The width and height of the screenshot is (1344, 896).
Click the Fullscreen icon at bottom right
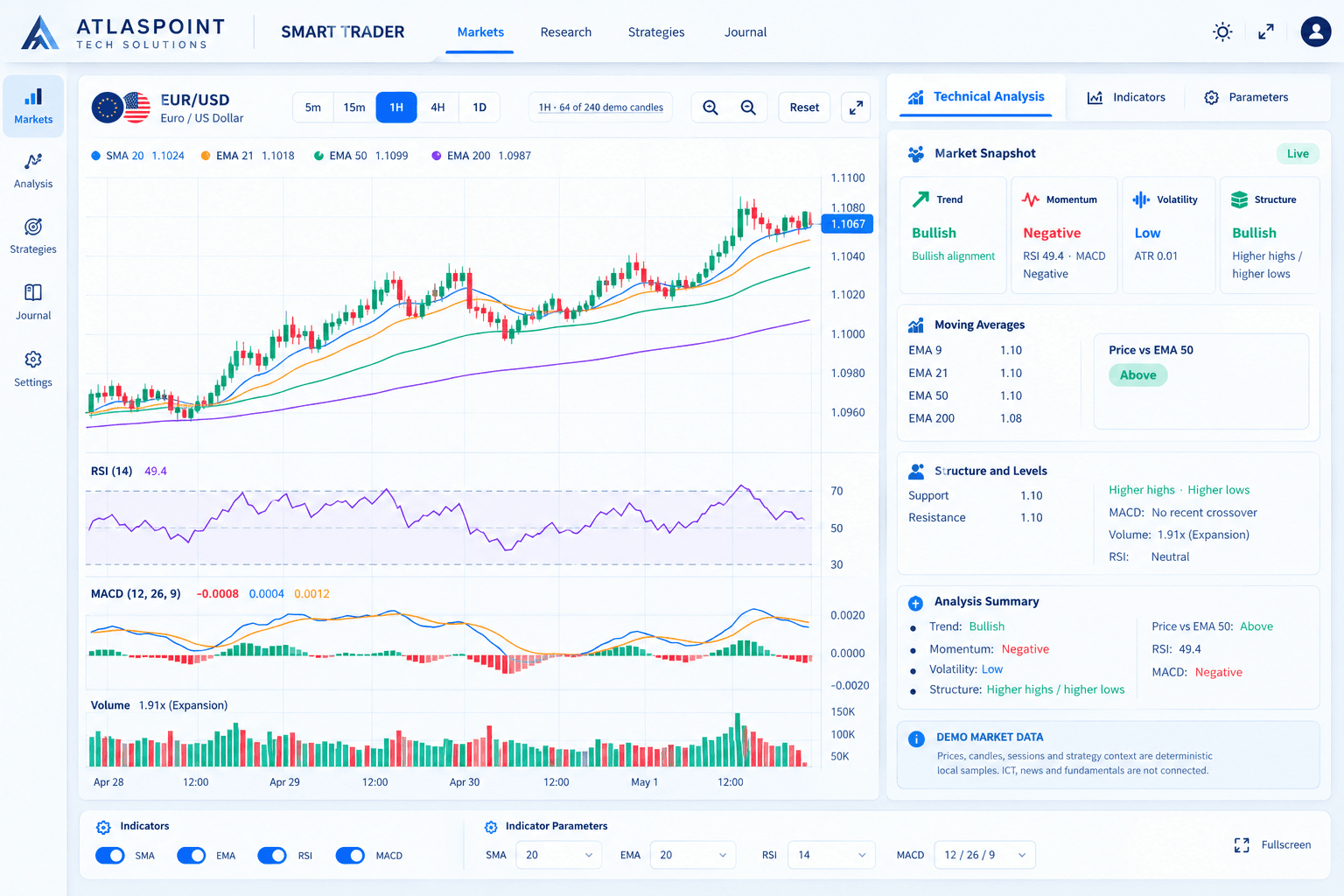1242,845
